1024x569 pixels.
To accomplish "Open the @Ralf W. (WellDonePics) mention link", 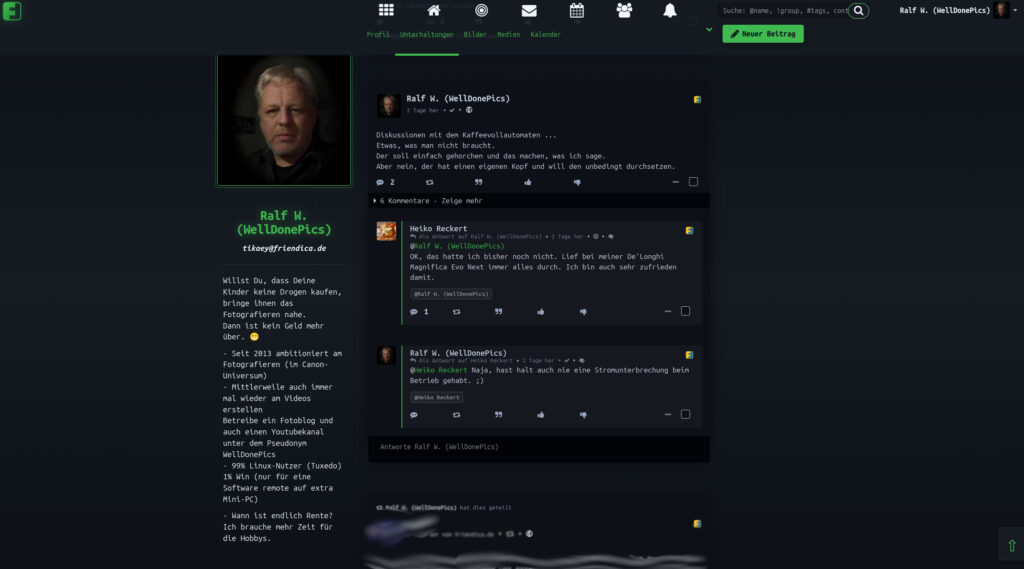I will point(457,246).
